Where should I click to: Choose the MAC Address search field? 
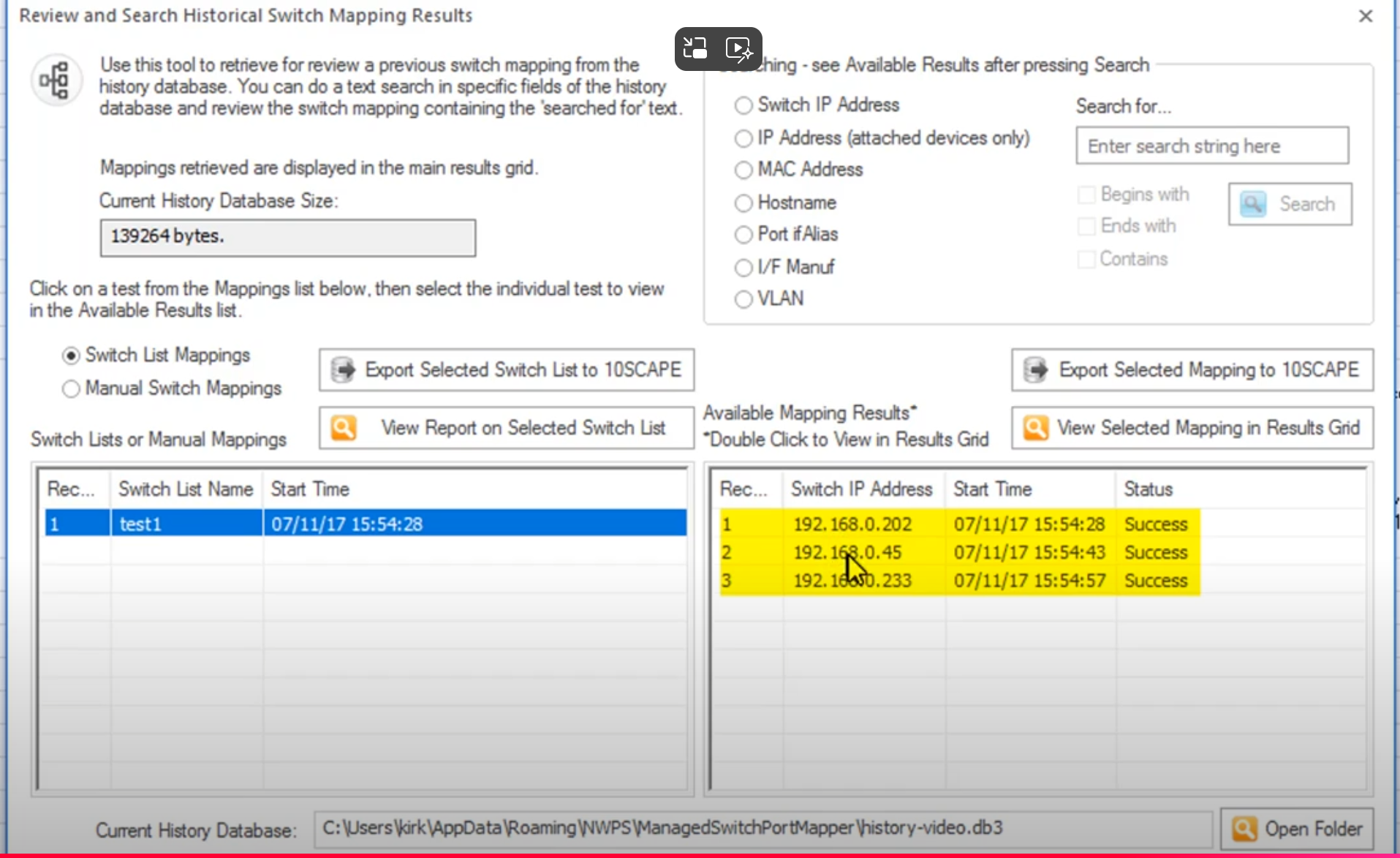coord(743,170)
